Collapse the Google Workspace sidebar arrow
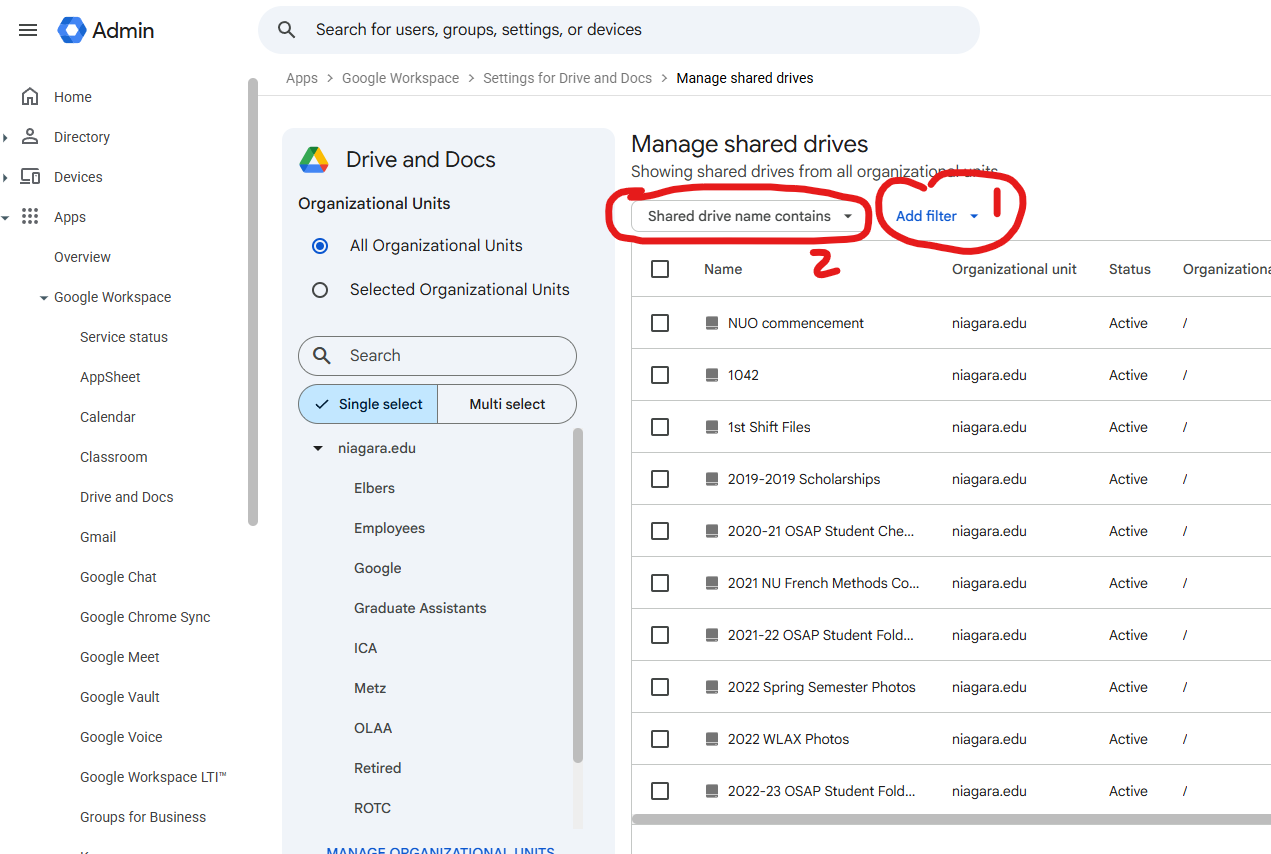The image size is (1271, 854). pyautogui.click(x=44, y=298)
